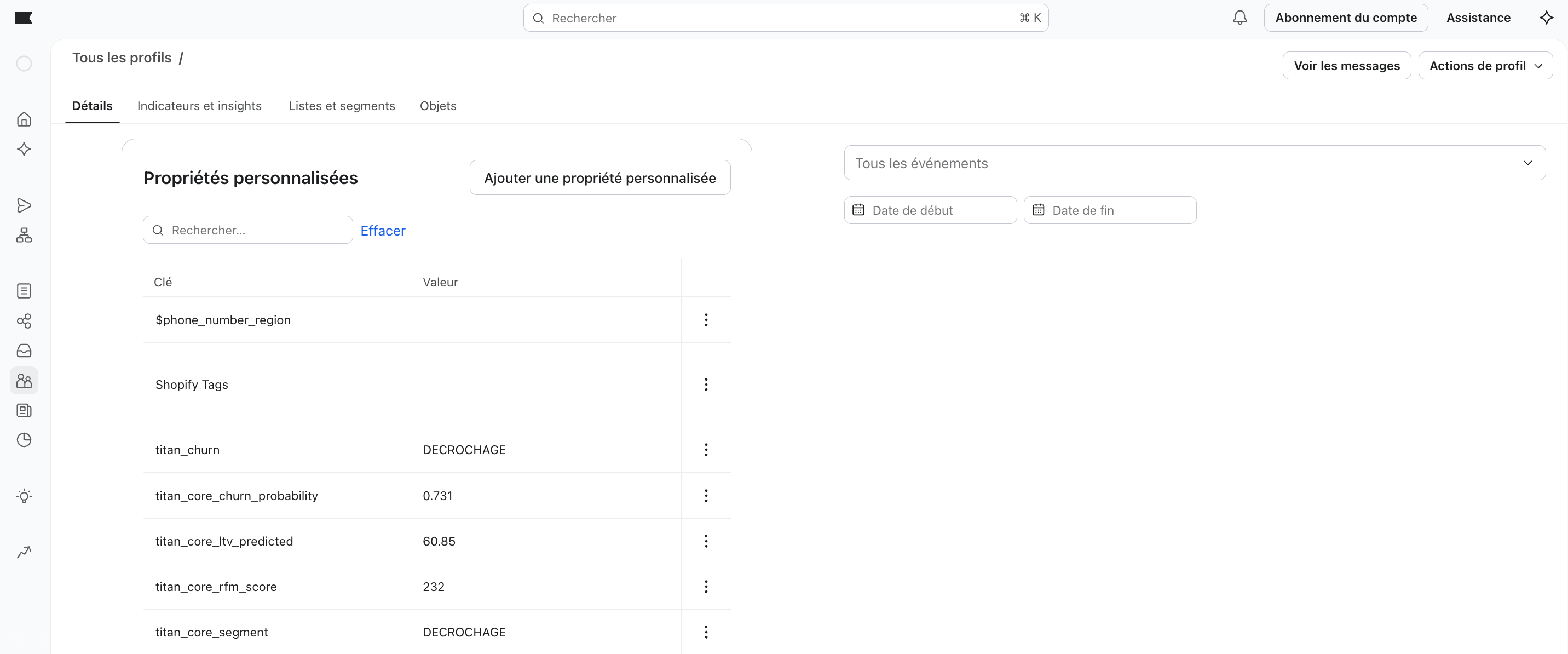Open the pie chart analytics icon

[x=24, y=440]
